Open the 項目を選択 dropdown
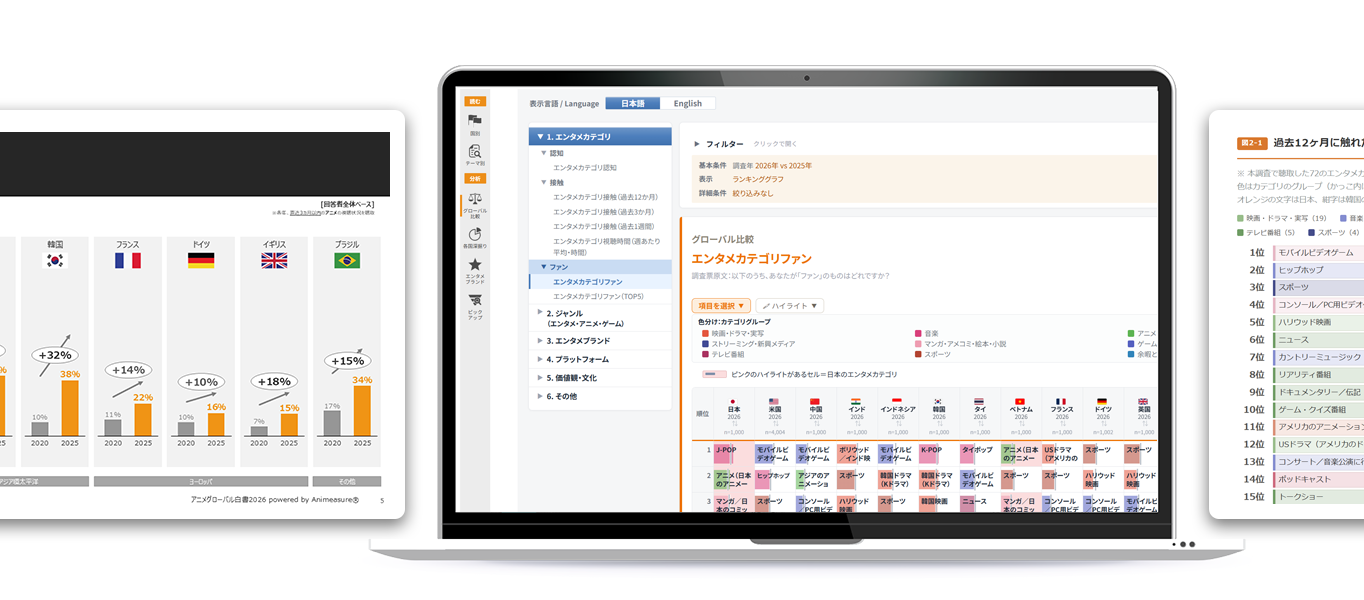This screenshot has height=600, width=1364. tap(720, 306)
